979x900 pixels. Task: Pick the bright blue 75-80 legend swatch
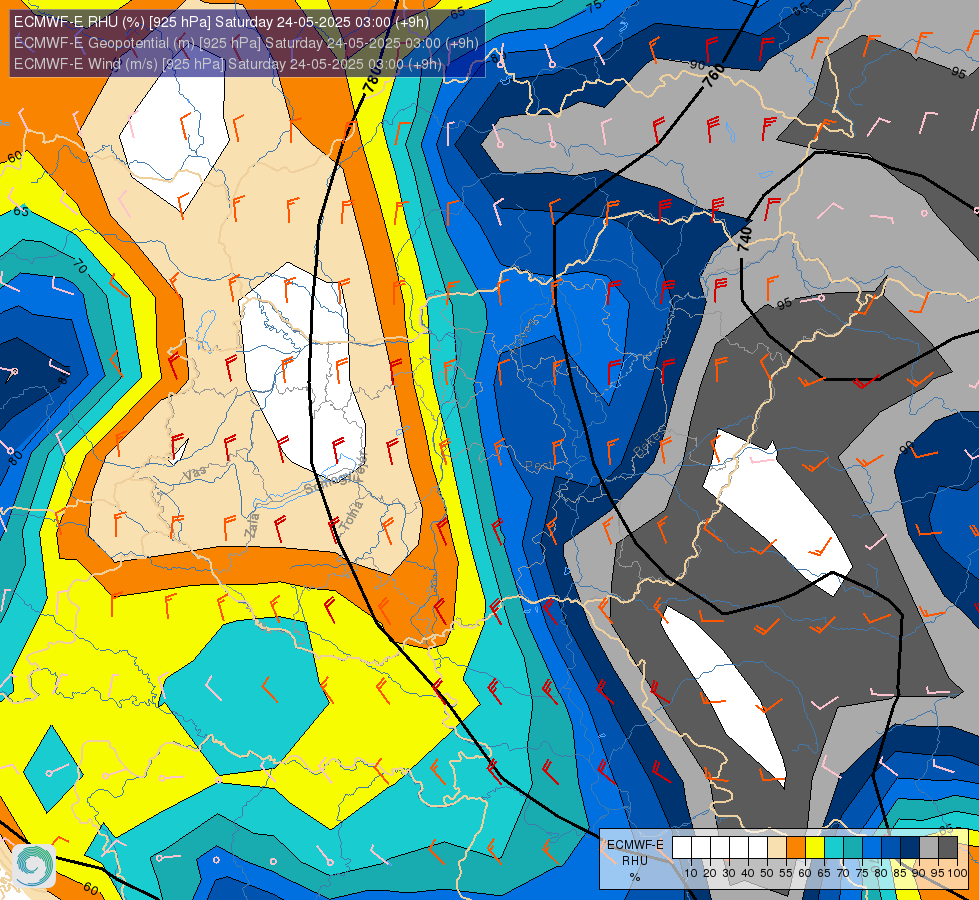pyautogui.click(x=872, y=848)
